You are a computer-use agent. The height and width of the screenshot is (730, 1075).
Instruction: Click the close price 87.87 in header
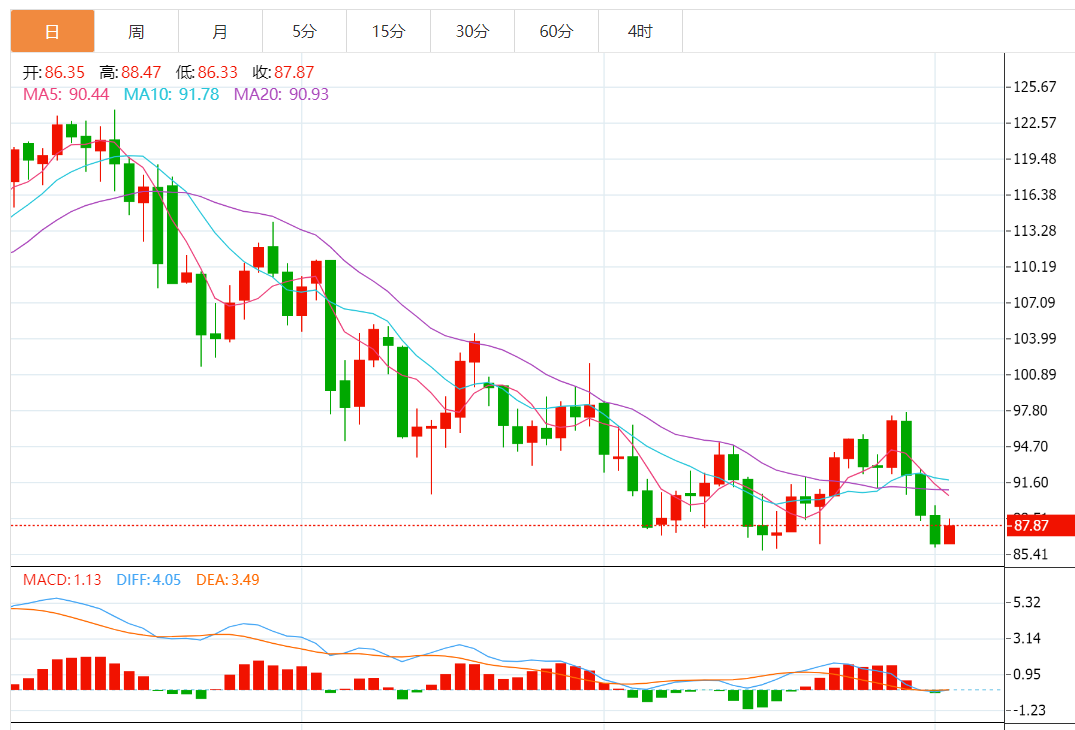(x=294, y=72)
